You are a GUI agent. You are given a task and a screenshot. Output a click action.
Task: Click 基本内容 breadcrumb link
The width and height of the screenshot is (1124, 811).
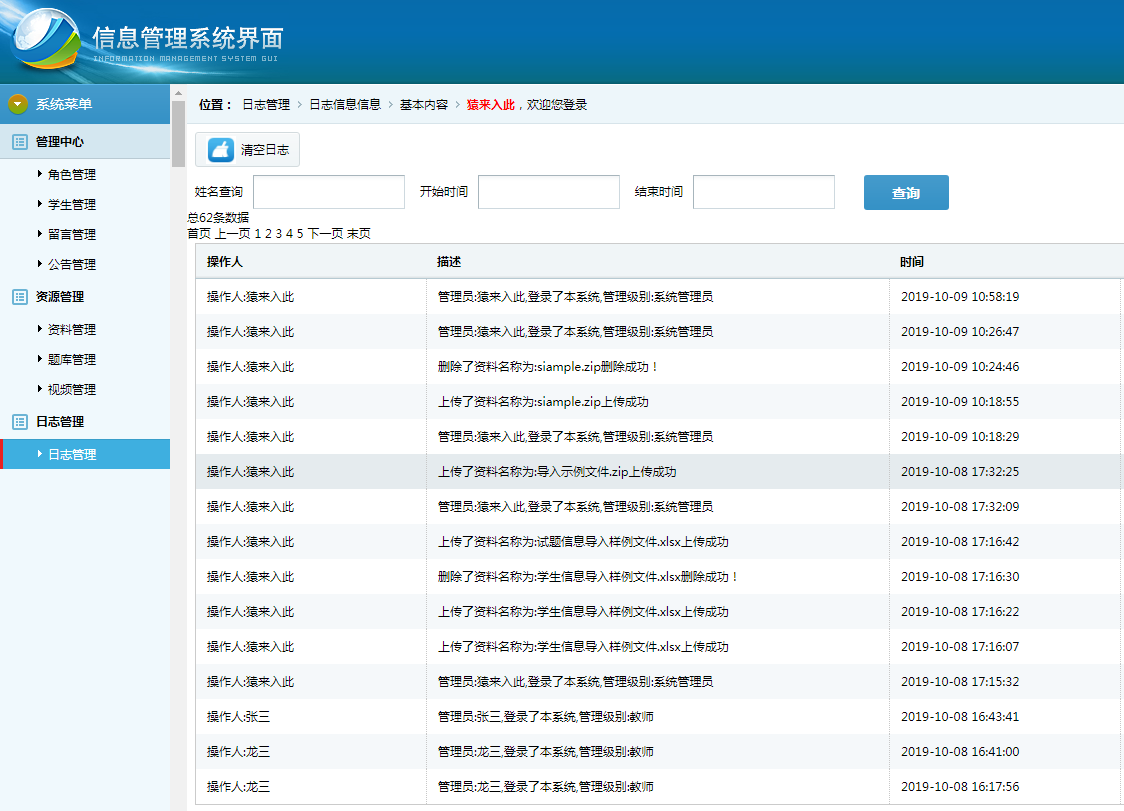(x=424, y=105)
